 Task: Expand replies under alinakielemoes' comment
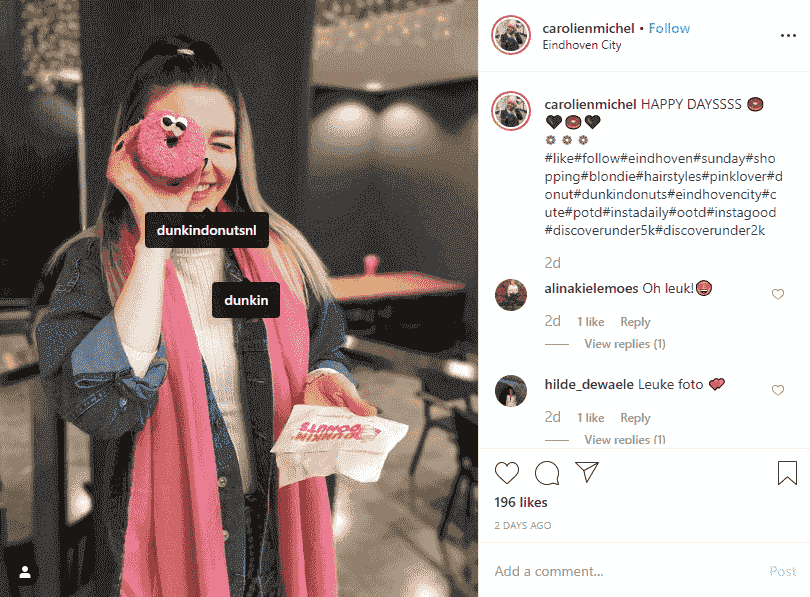(625, 344)
